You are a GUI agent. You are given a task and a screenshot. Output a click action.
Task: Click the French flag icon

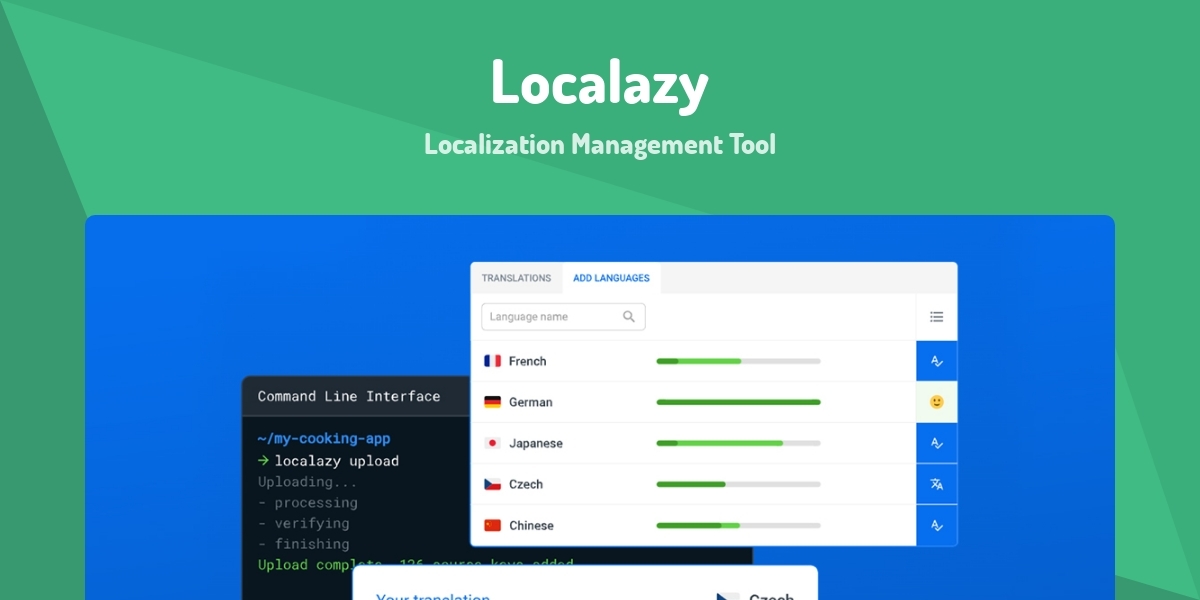[492, 361]
